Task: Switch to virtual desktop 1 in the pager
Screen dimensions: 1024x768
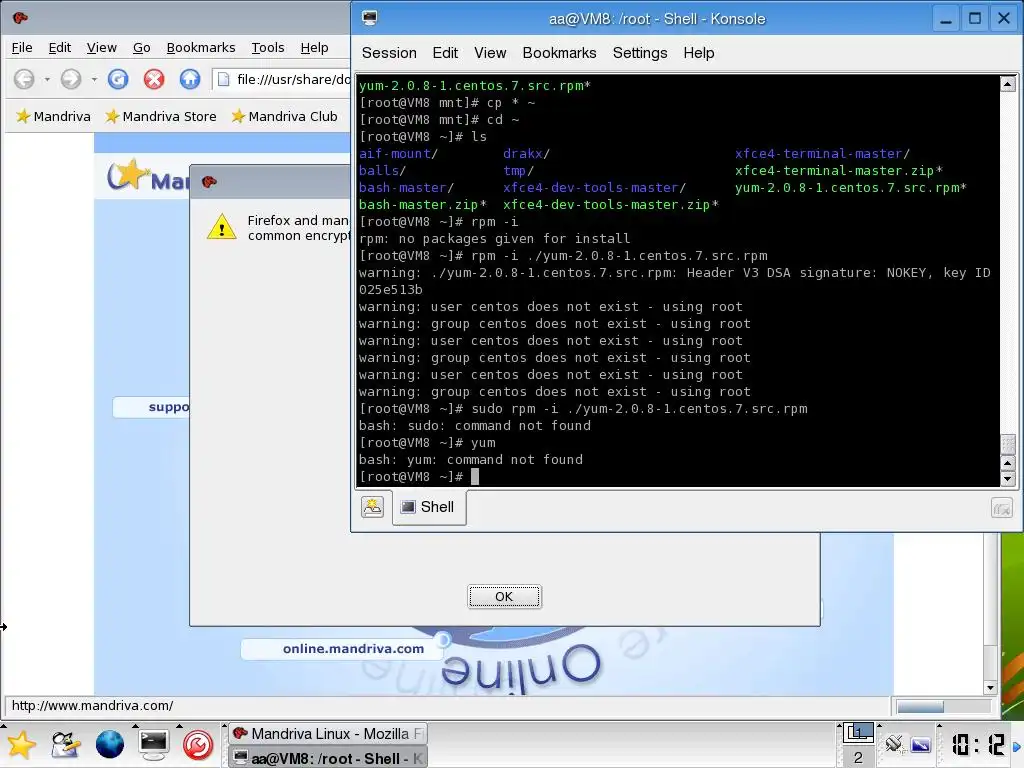Action: click(x=858, y=733)
